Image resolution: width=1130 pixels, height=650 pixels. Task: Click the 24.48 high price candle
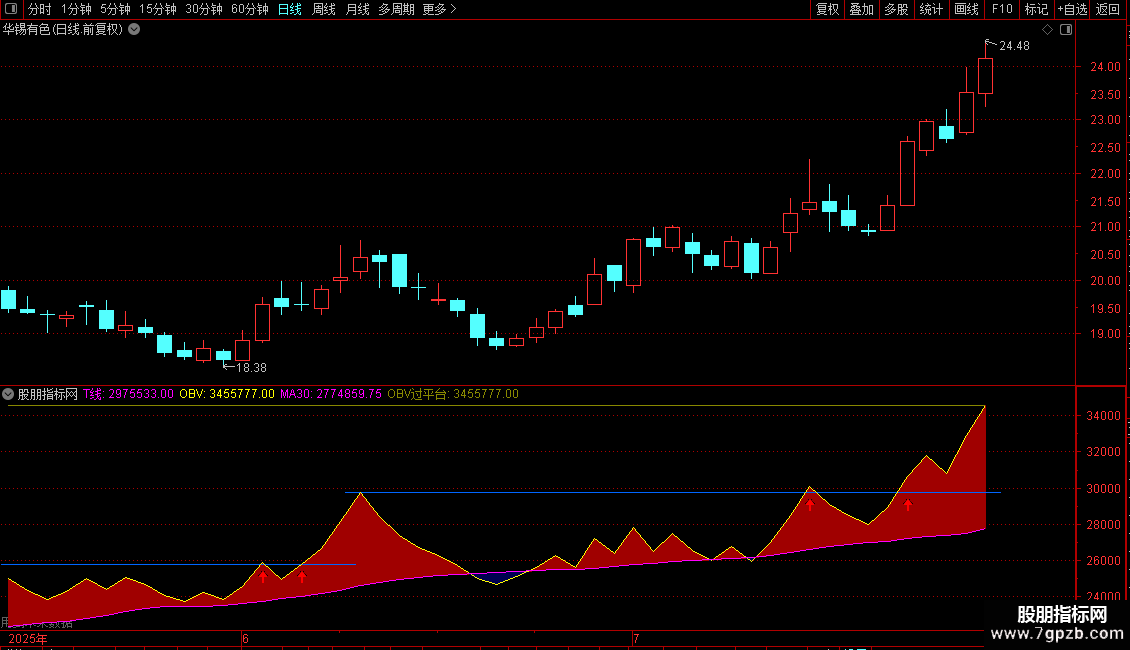(985, 76)
